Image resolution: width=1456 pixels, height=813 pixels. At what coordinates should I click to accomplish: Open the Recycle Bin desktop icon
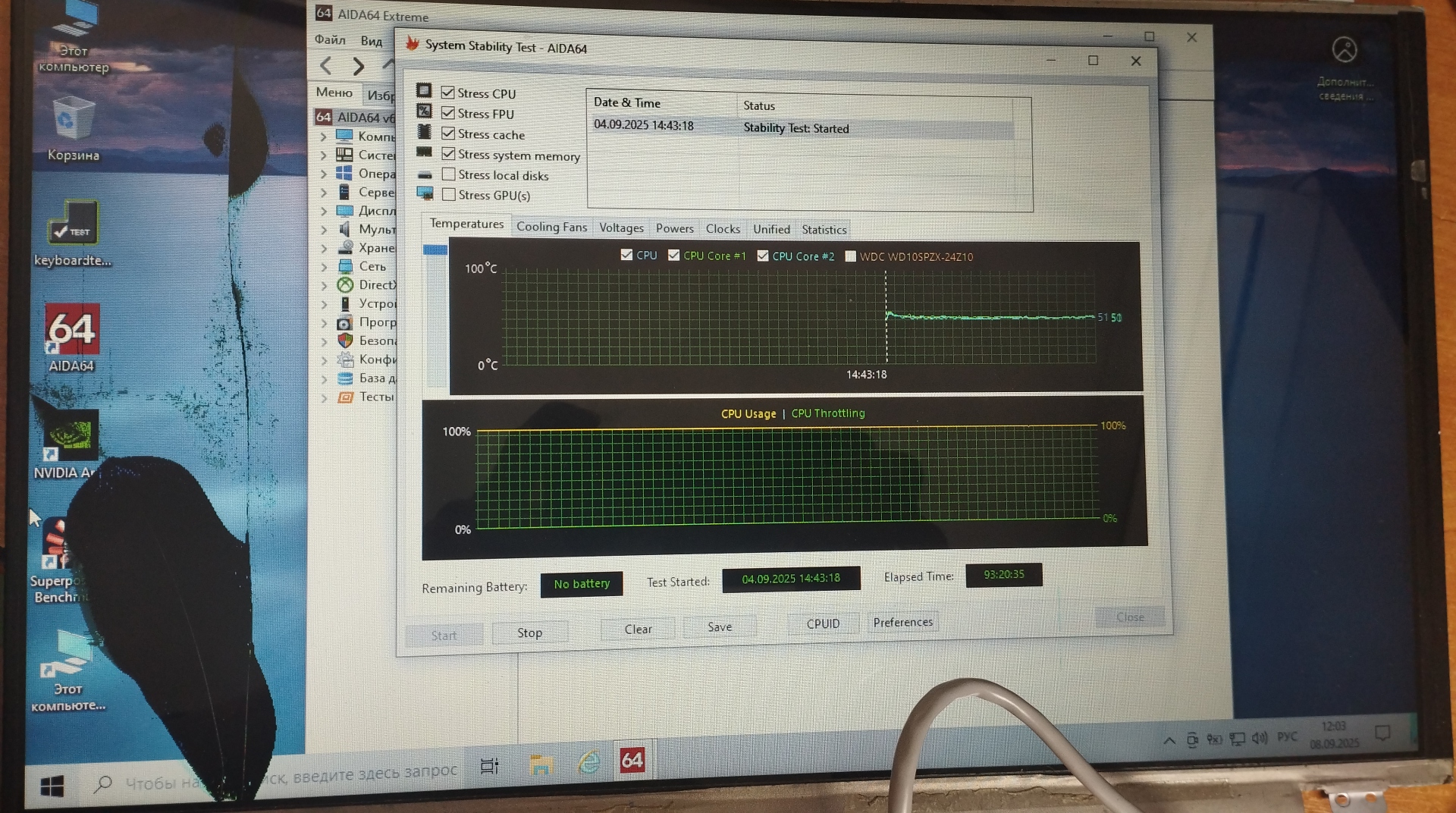pyautogui.click(x=73, y=121)
